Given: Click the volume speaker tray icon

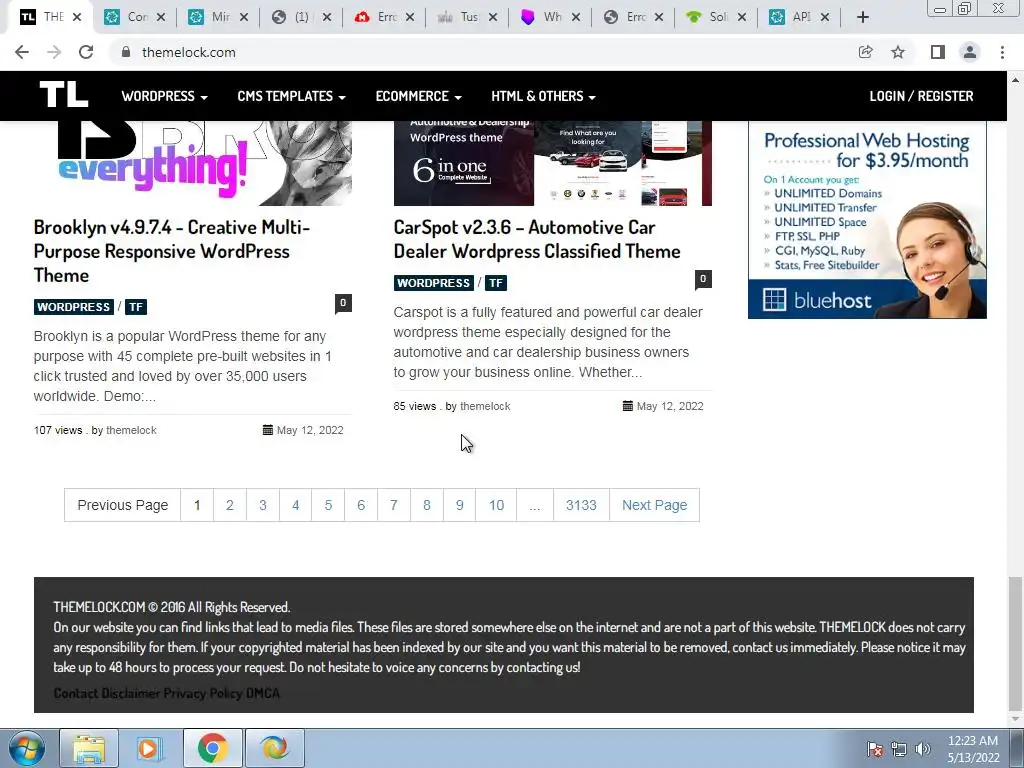Looking at the screenshot, I should [x=922, y=749].
